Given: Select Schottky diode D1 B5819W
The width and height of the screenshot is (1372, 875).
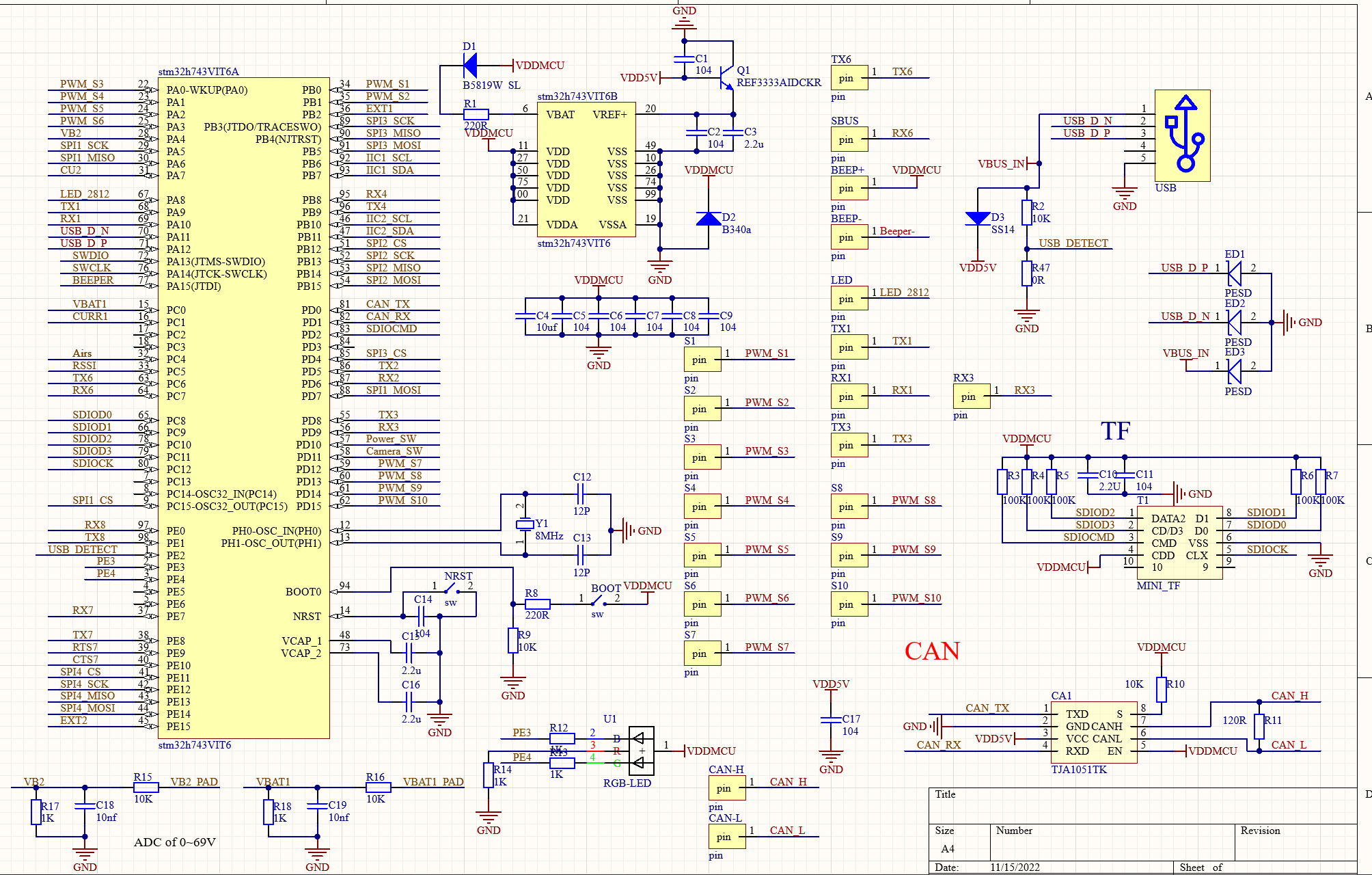Looking at the screenshot, I should click(x=471, y=65).
